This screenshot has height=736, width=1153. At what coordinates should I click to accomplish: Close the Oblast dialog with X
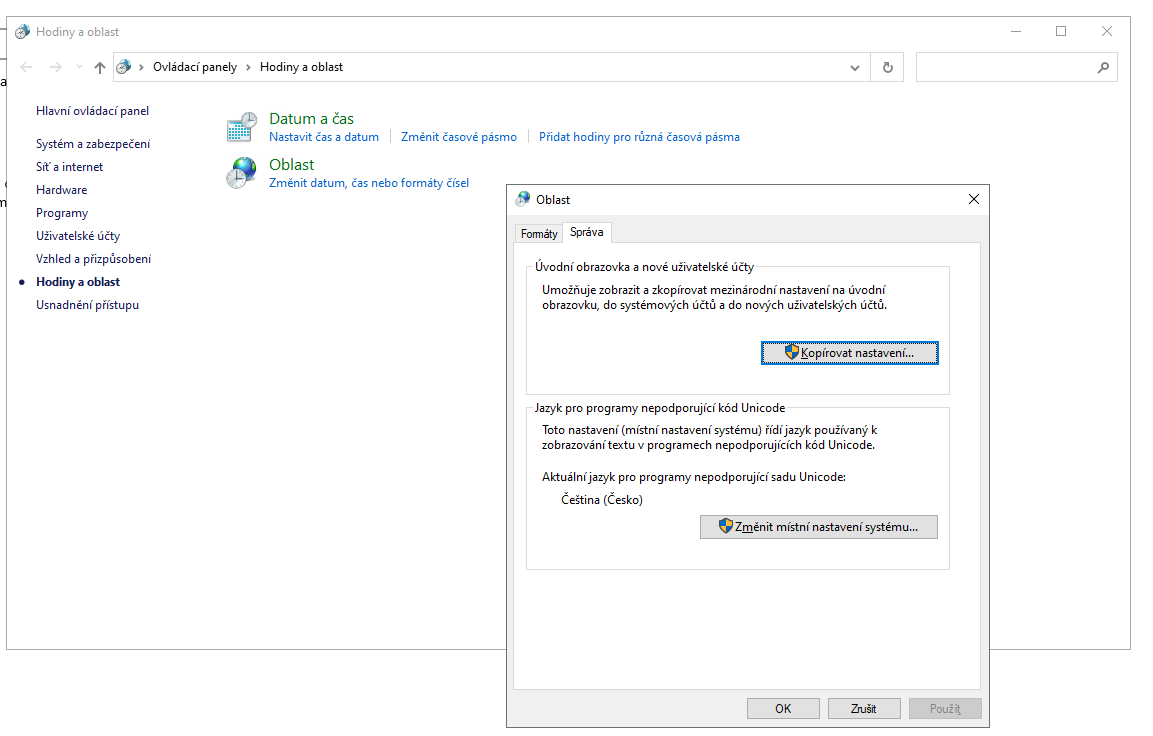974,199
